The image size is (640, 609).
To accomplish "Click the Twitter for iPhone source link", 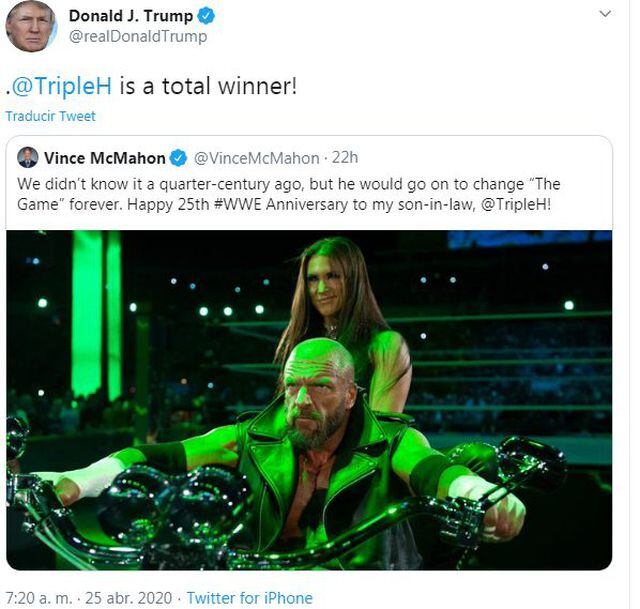I will click(249, 598).
